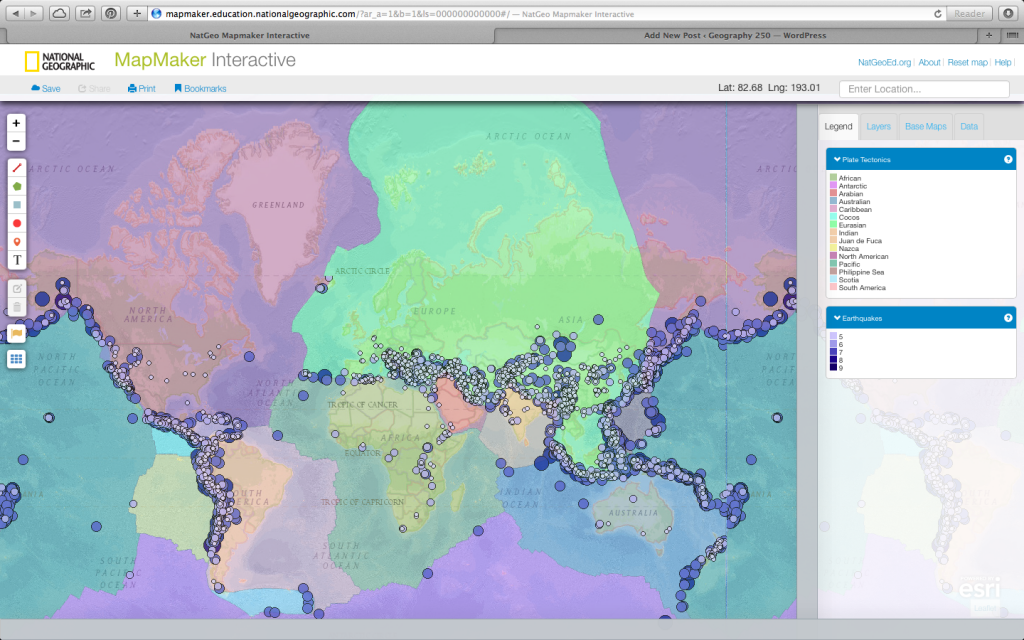Zoom in using the plus tool

15,123
